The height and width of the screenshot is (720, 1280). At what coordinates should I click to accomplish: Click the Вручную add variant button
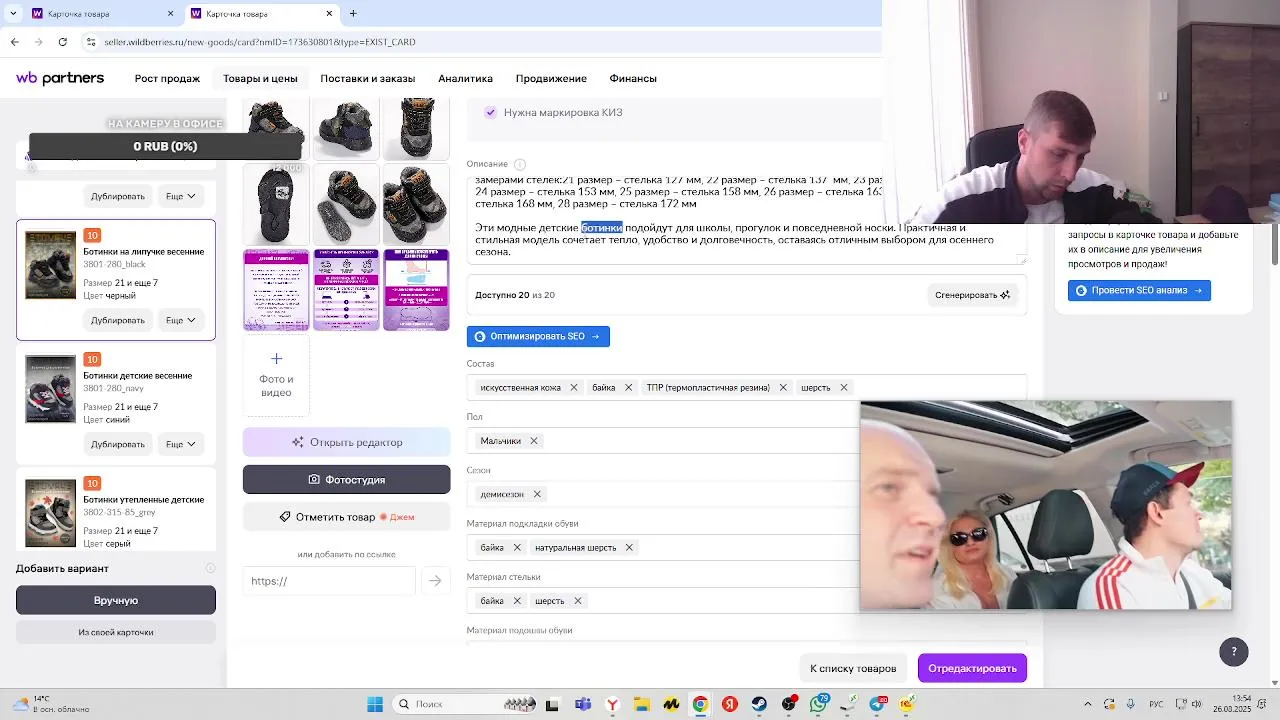pyautogui.click(x=116, y=600)
